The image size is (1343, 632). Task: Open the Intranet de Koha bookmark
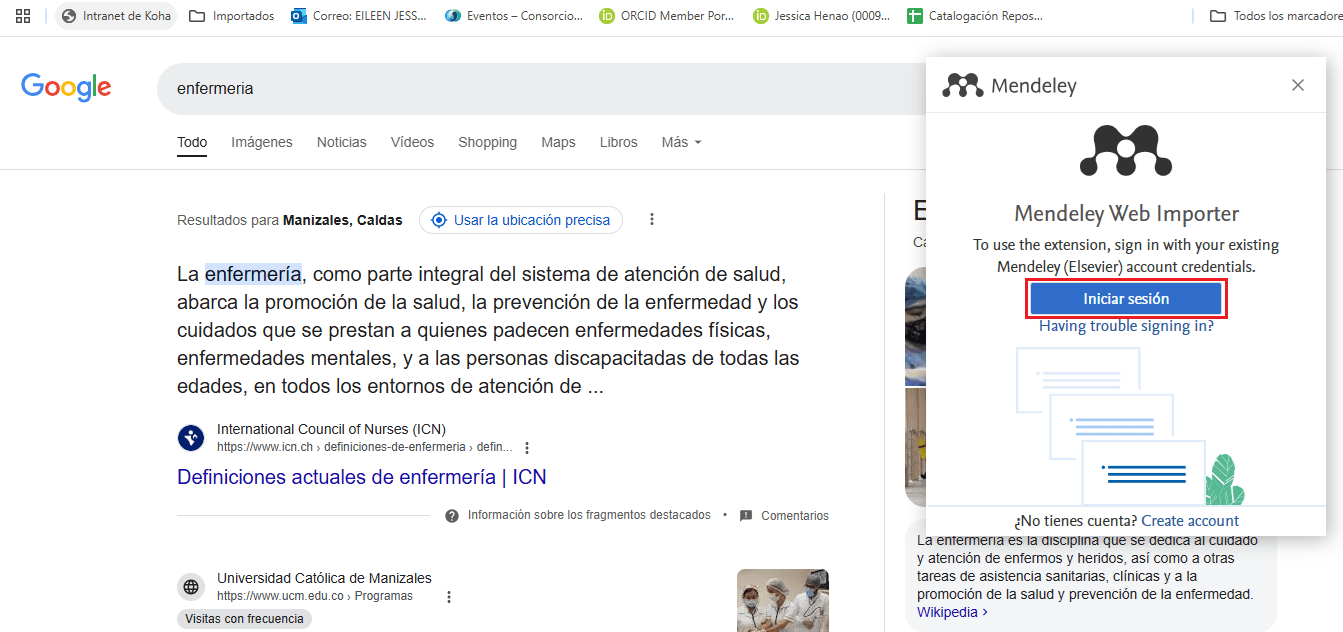click(x=116, y=16)
